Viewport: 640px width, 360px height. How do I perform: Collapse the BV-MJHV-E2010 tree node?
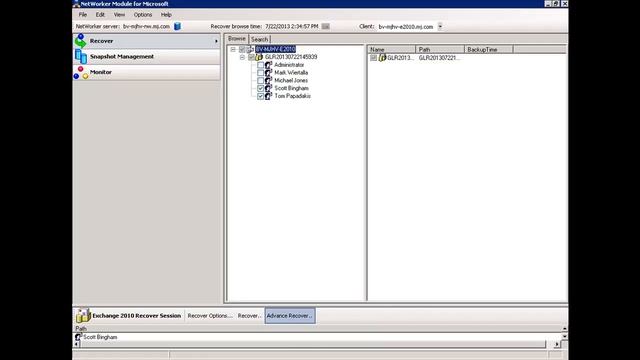coord(233,49)
